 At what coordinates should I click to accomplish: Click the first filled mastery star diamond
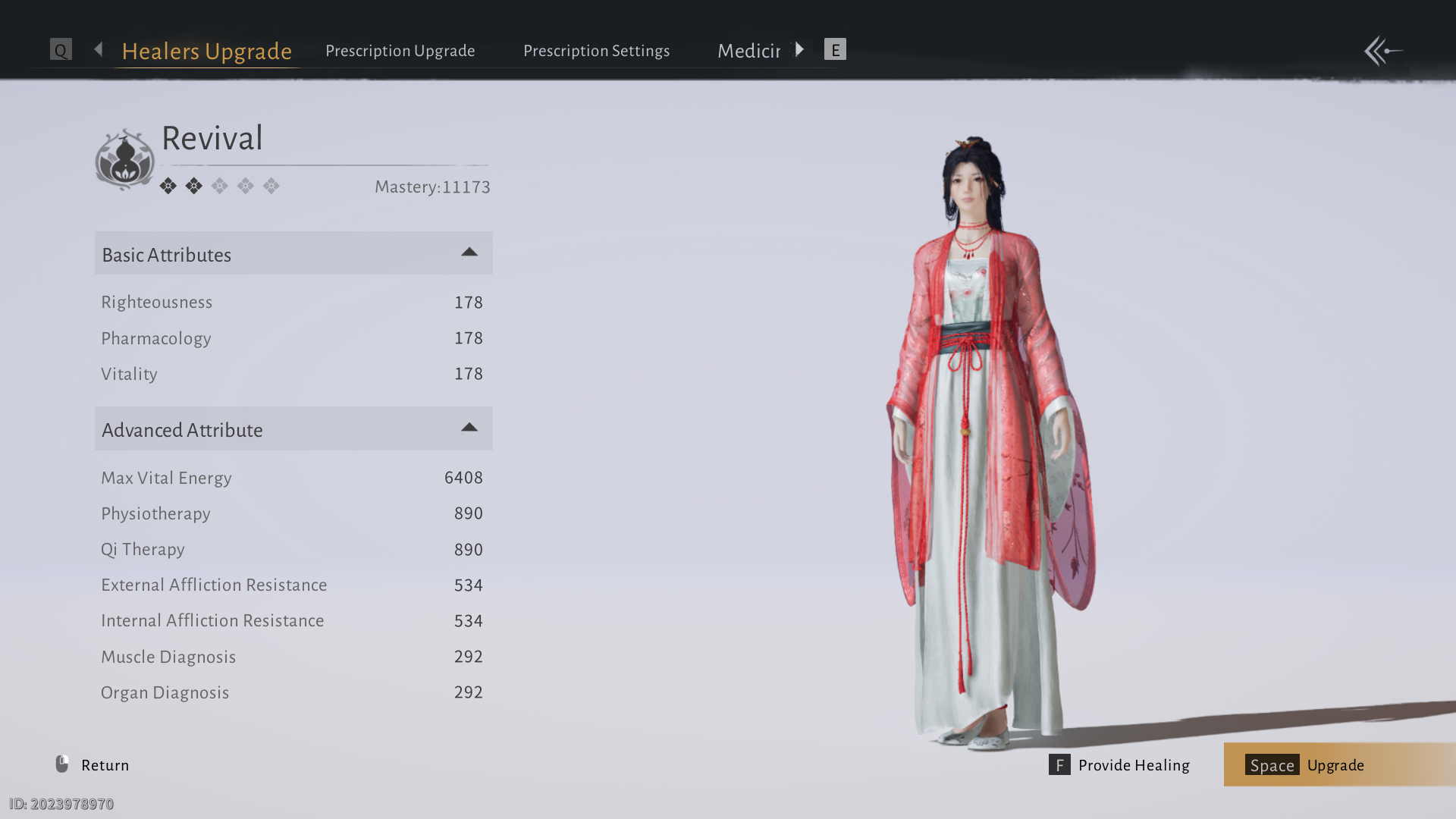(168, 186)
